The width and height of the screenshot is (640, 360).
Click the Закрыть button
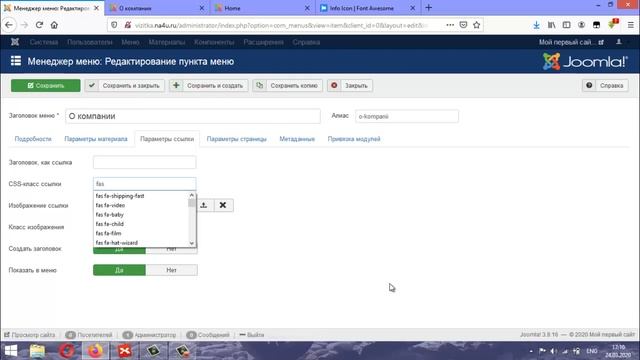click(x=350, y=86)
